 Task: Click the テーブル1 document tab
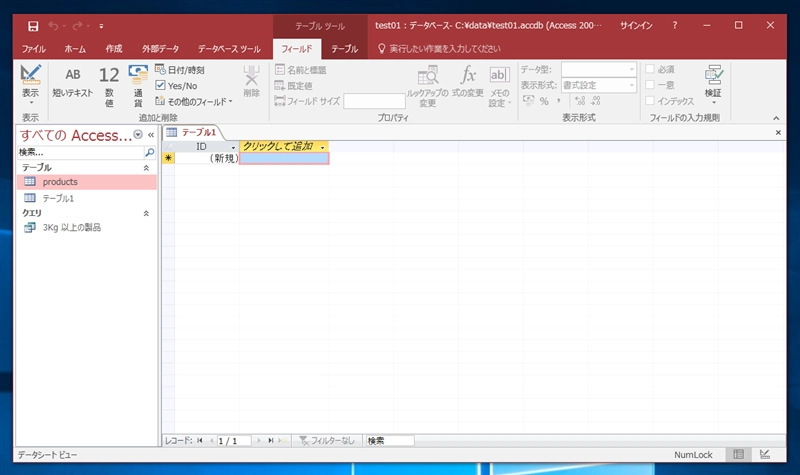pyautogui.click(x=192, y=133)
